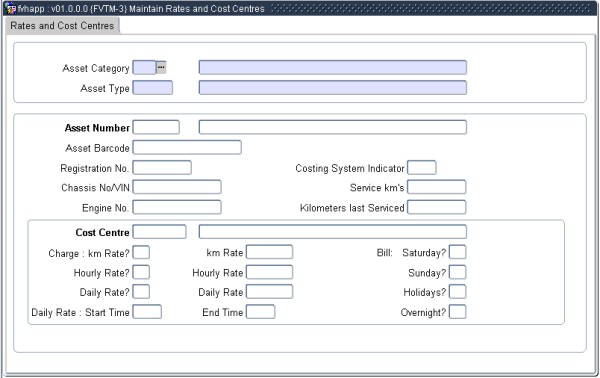Click the Asset Type code field
600x378 pixels.
153,88
